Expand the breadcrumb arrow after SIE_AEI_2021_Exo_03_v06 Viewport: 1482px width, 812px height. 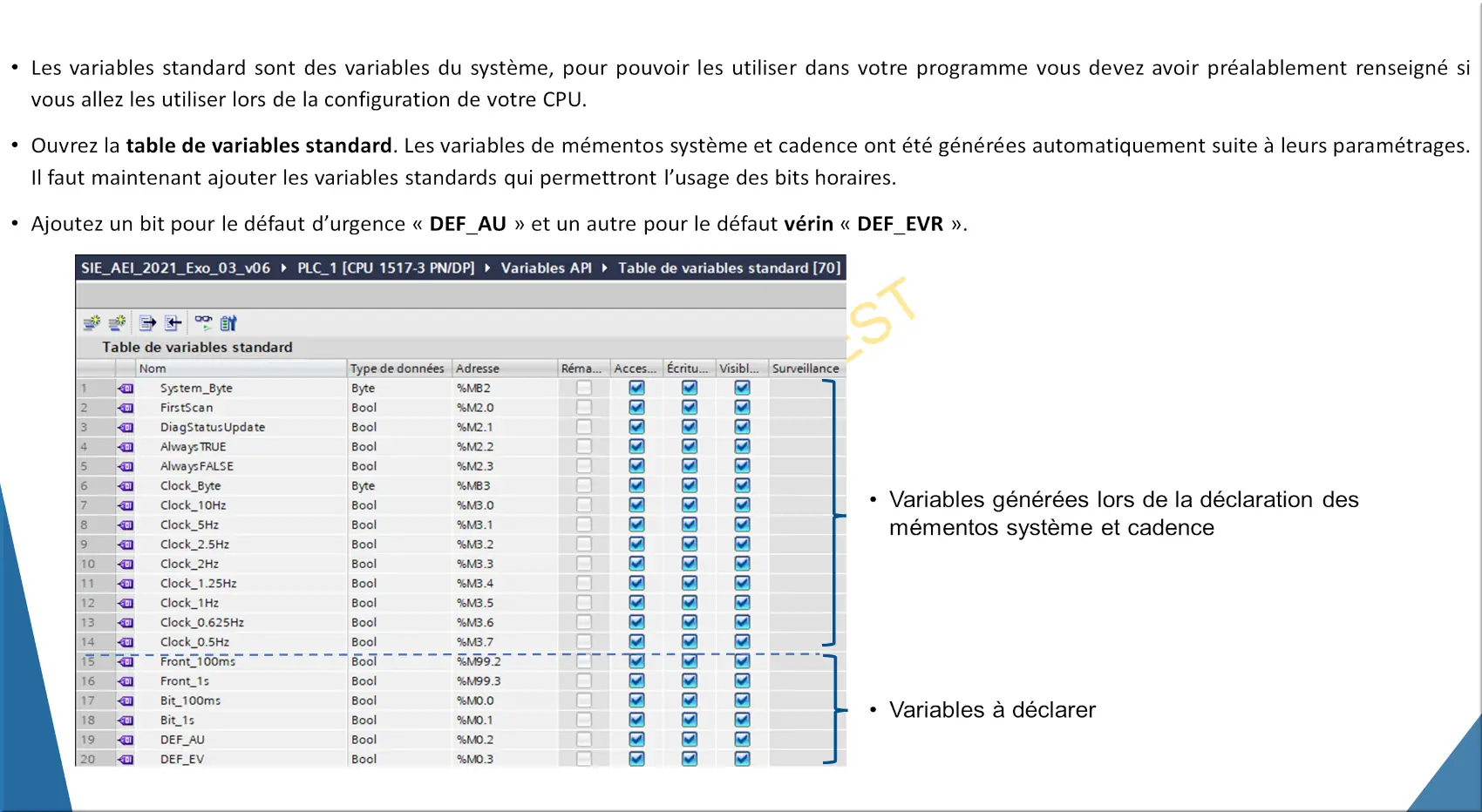click(284, 268)
